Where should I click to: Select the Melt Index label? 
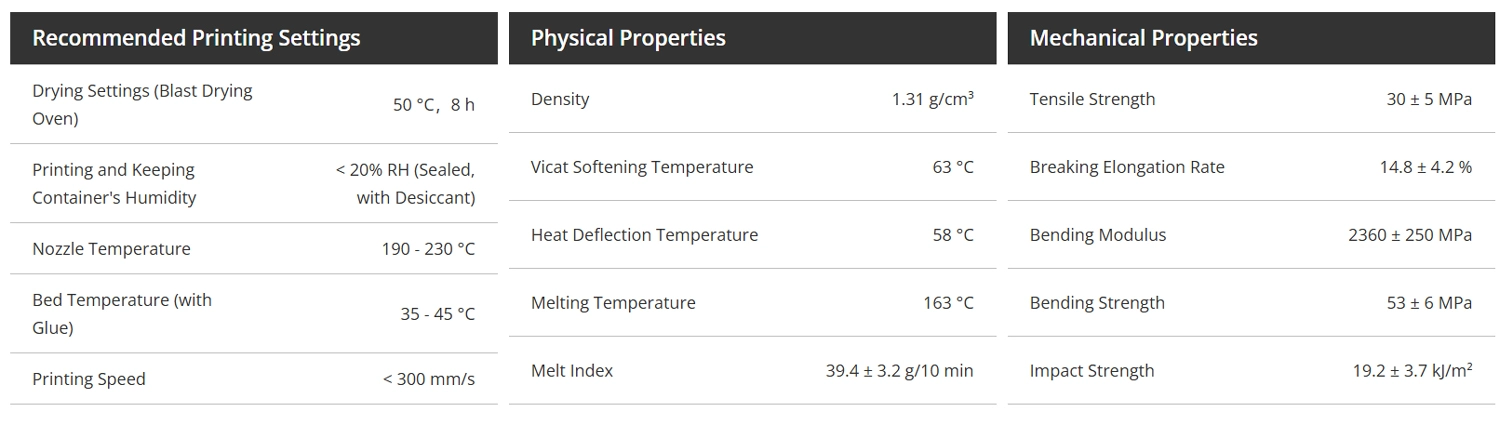[572, 371]
